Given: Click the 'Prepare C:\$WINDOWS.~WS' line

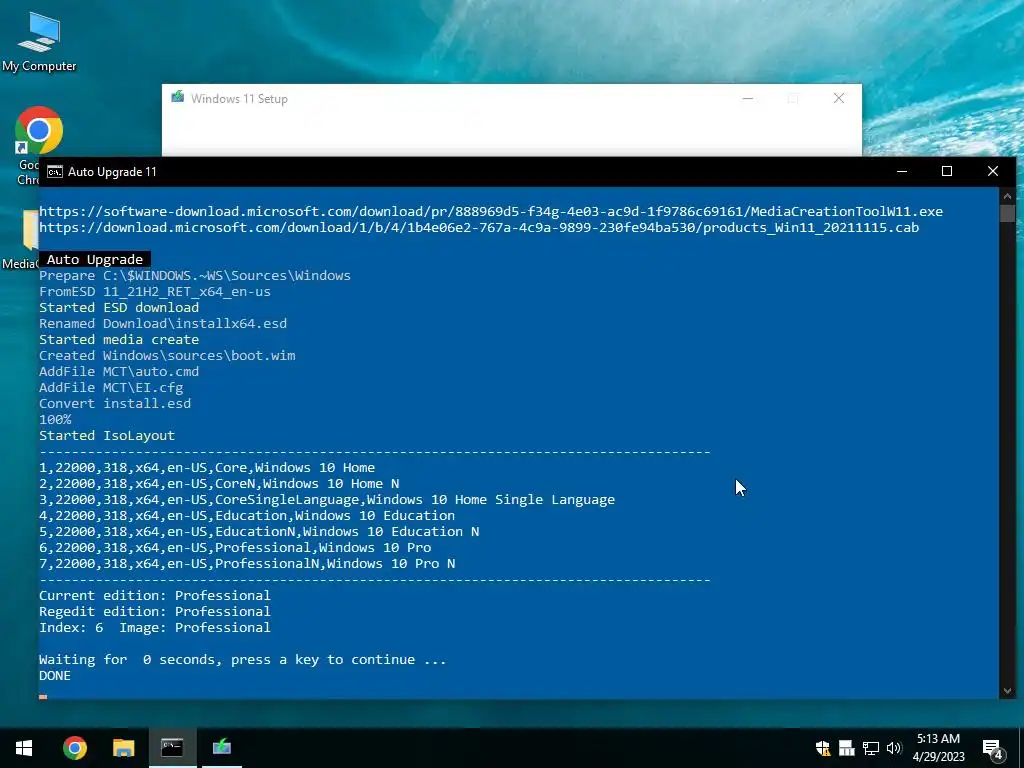Looking at the screenshot, I should pos(195,275).
